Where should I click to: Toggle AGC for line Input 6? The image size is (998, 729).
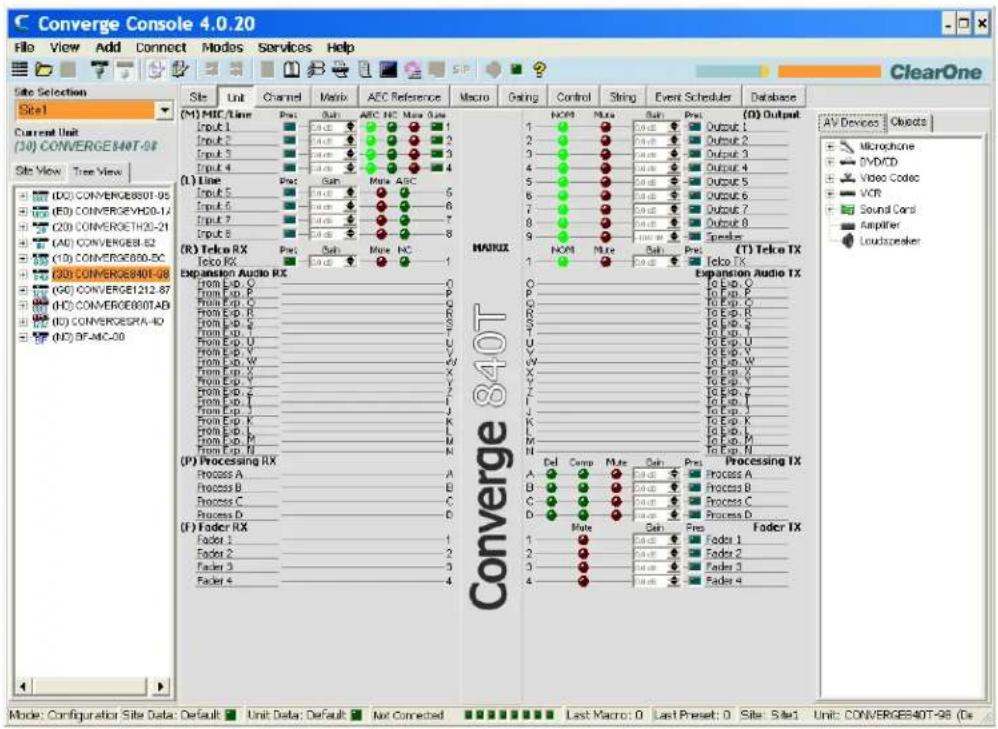(x=404, y=206)
